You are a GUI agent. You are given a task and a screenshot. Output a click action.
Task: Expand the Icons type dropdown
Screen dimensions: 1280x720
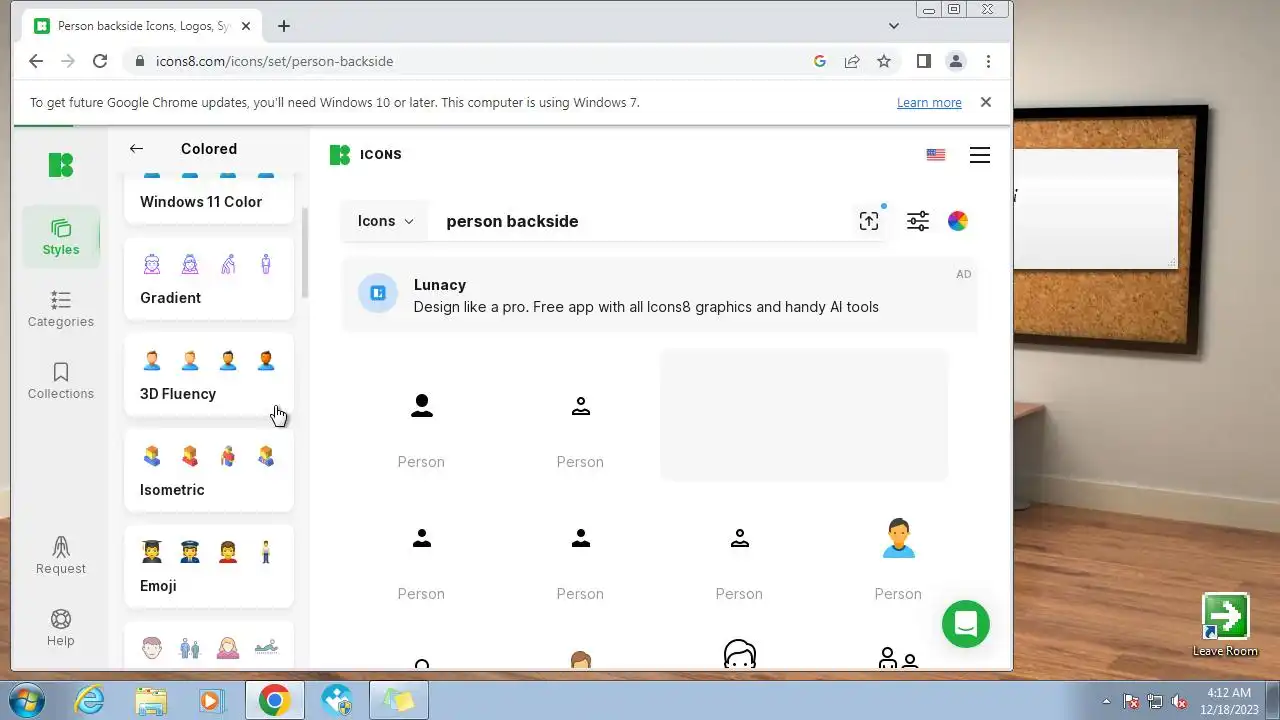click(385, 221)
